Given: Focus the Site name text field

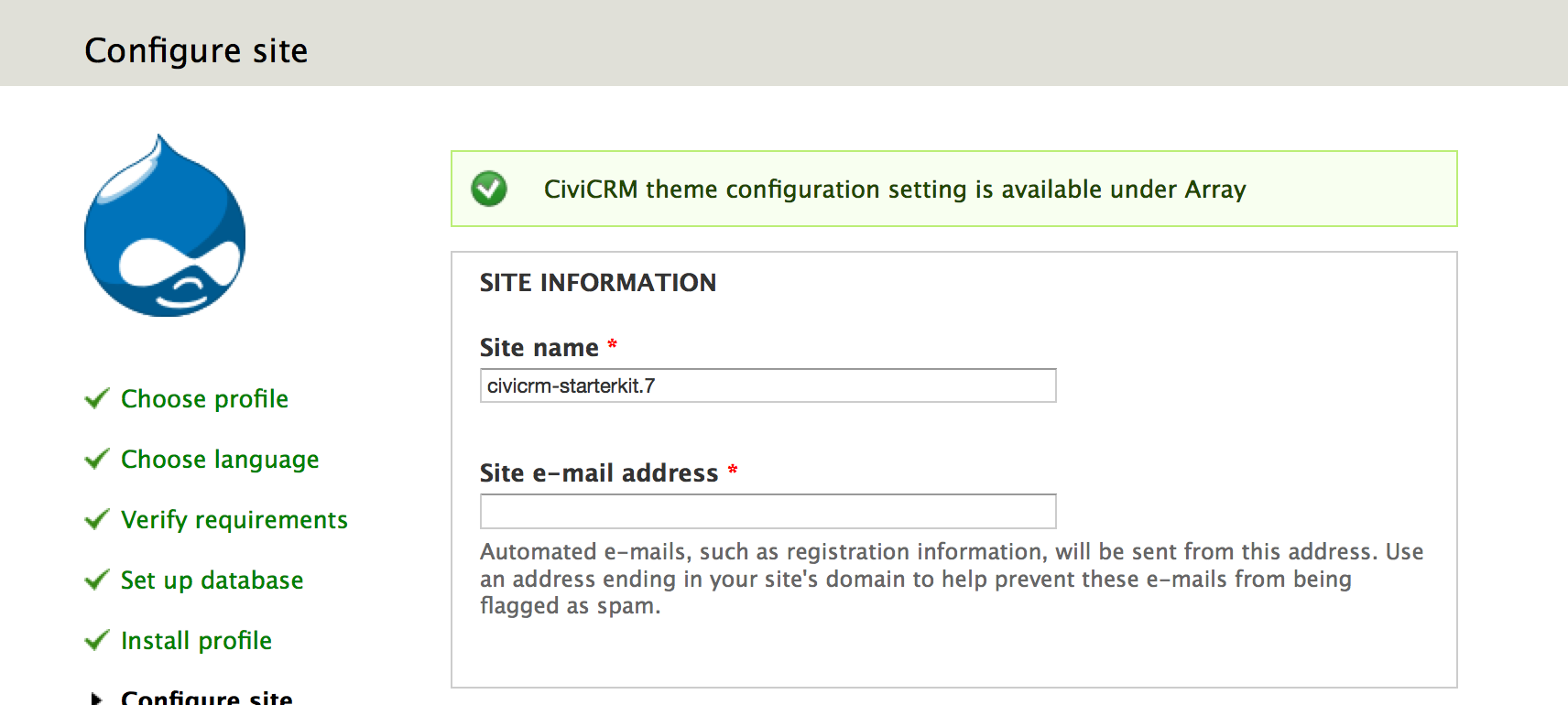Looking at the screenshot, I should (x=768, y=385).
